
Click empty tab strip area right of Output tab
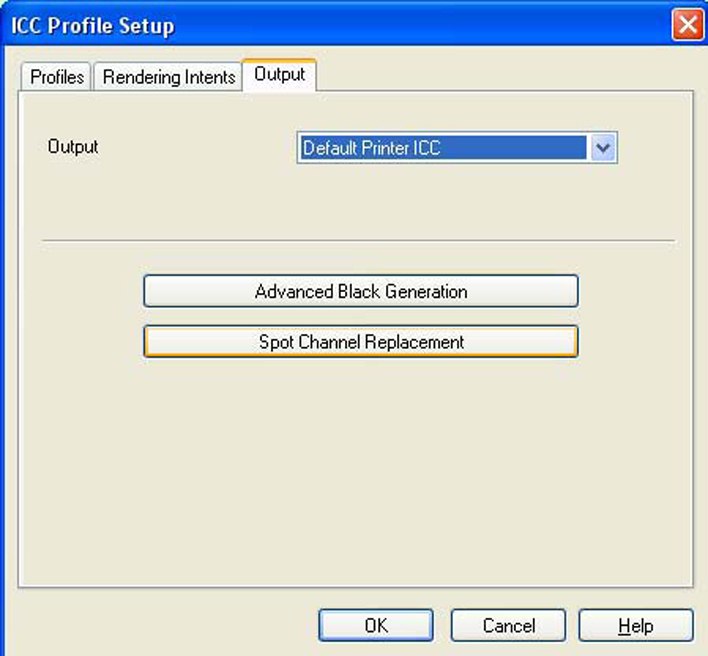[500, 75]
